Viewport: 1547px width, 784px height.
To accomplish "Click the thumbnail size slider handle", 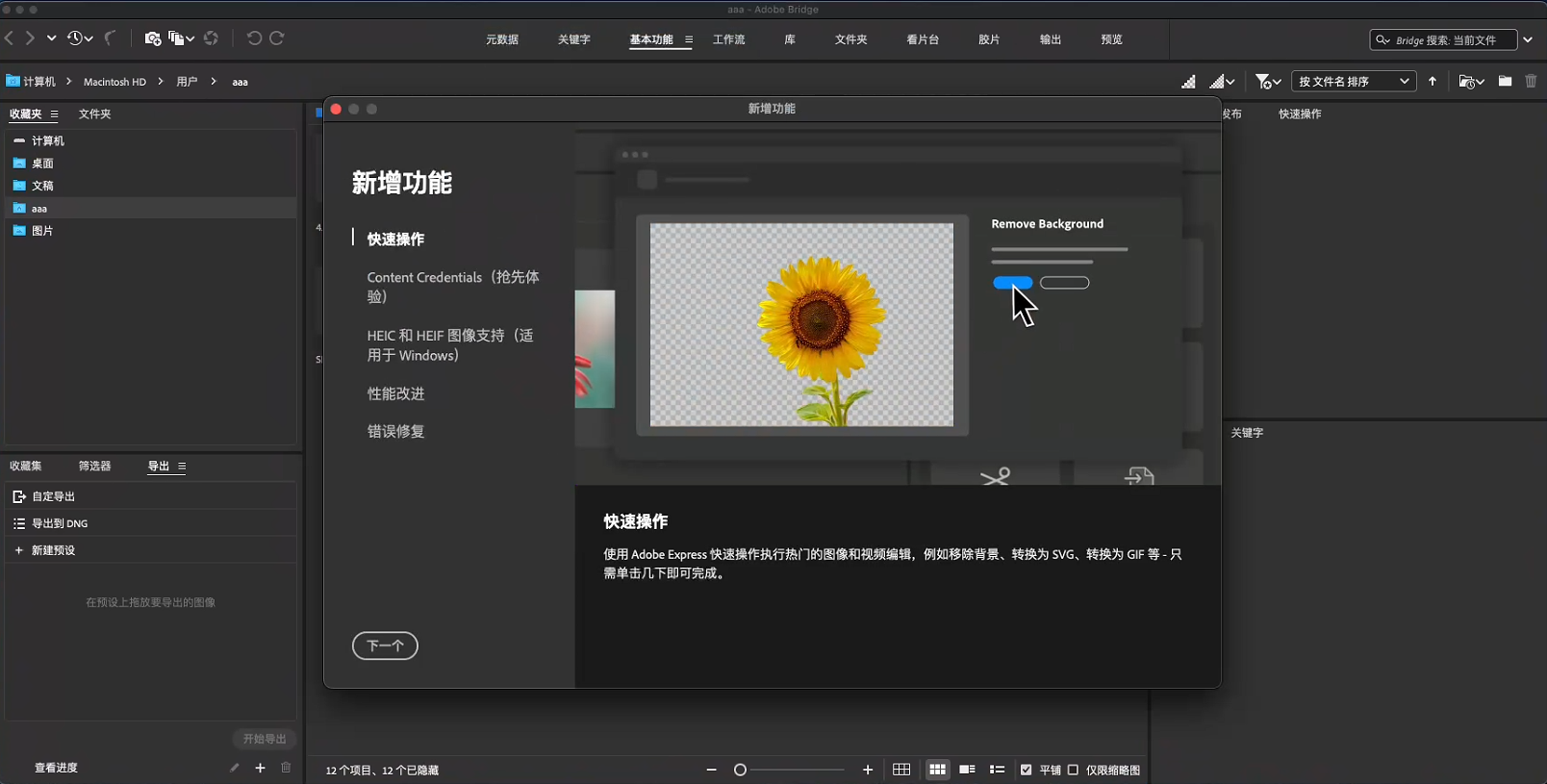I will point(740,770).
